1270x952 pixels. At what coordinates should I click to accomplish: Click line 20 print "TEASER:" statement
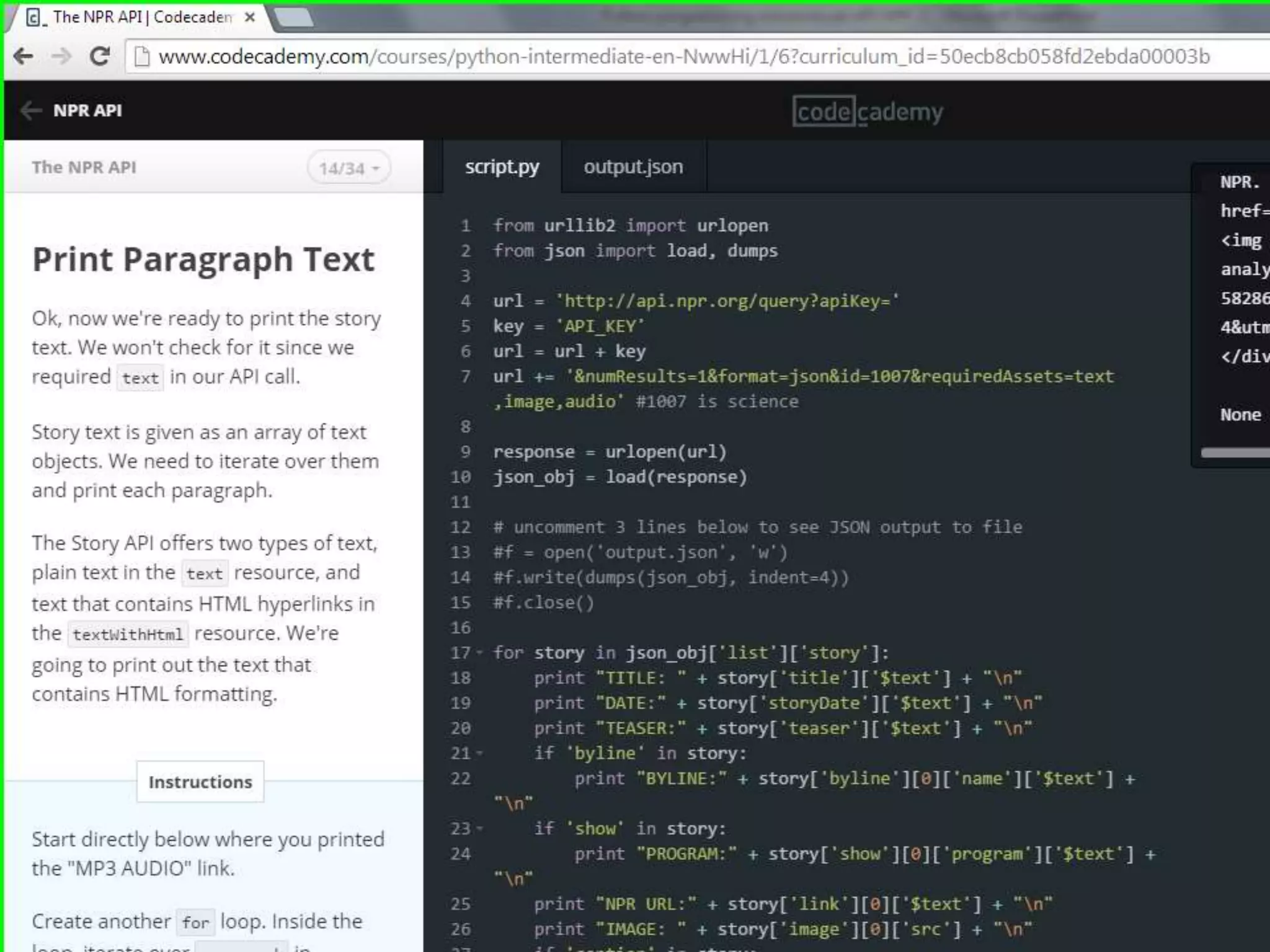pyautogui.click(x=783, y=728)
